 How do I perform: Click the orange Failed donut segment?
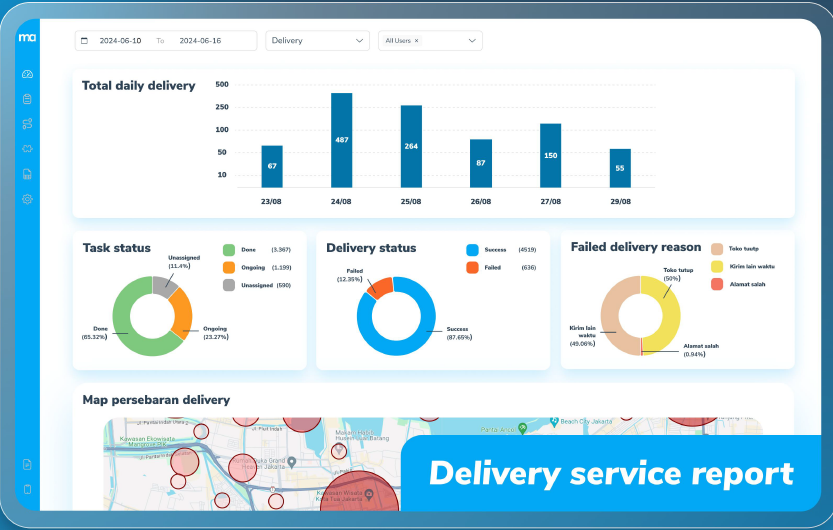click(x=380, y=287)
